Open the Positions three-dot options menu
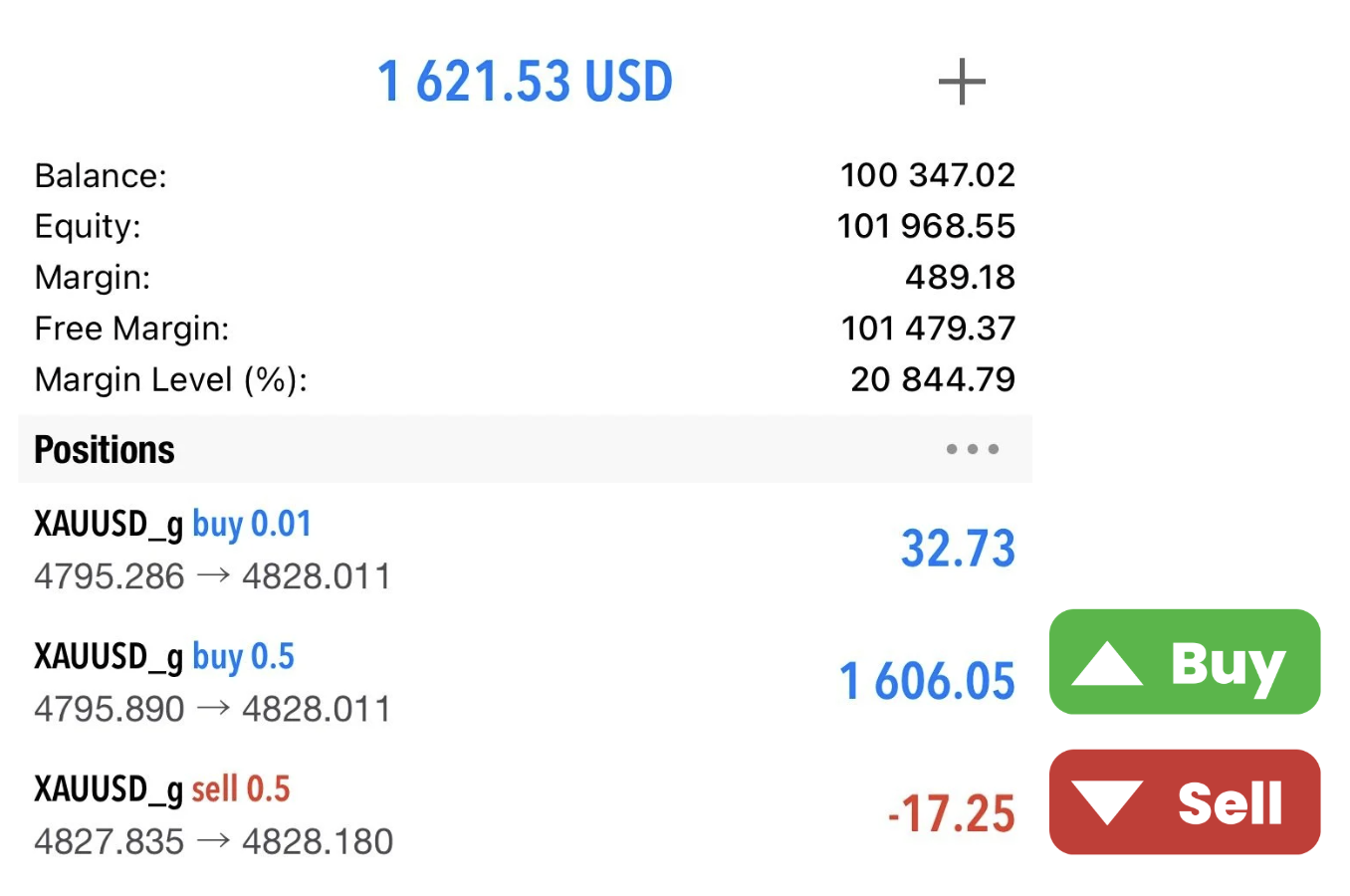Screen dimensions: 1350x896 point(973,449)
